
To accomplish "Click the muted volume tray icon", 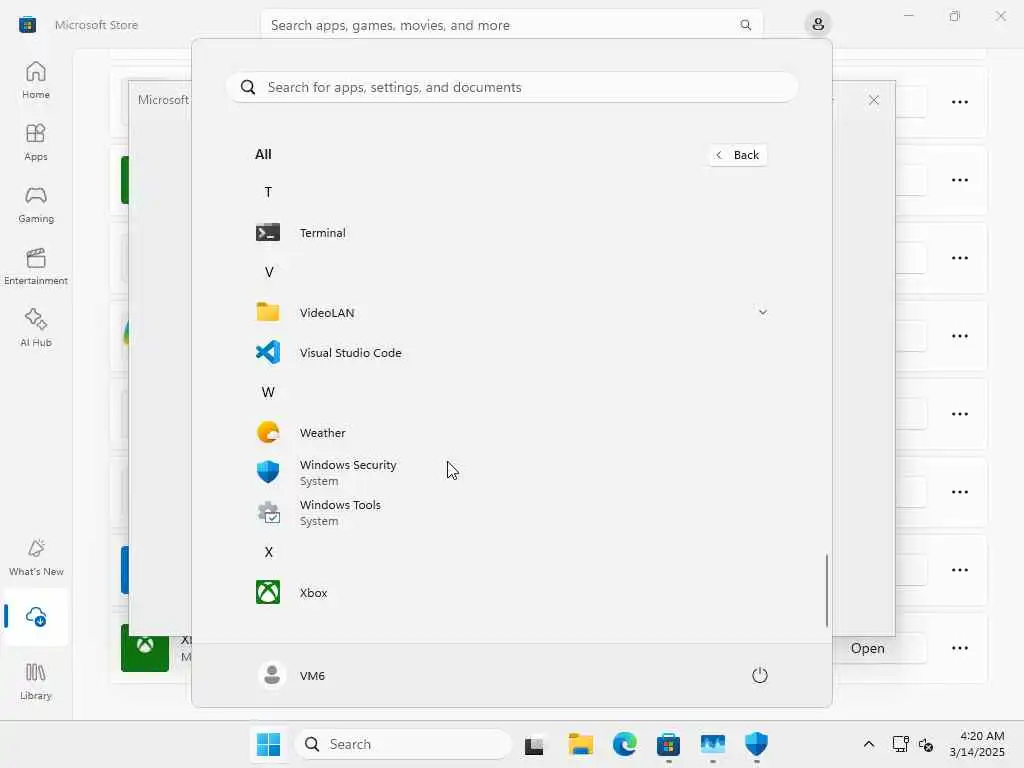I will coord(926,744).
